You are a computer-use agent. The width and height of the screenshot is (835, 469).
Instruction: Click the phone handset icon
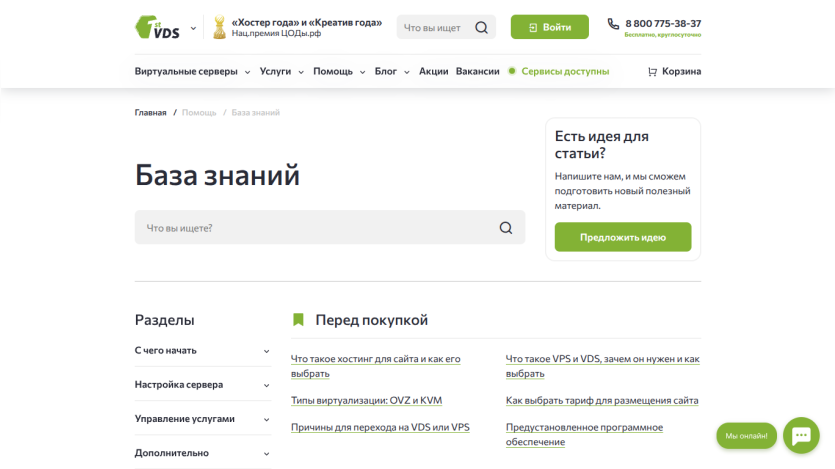(613, 24)
